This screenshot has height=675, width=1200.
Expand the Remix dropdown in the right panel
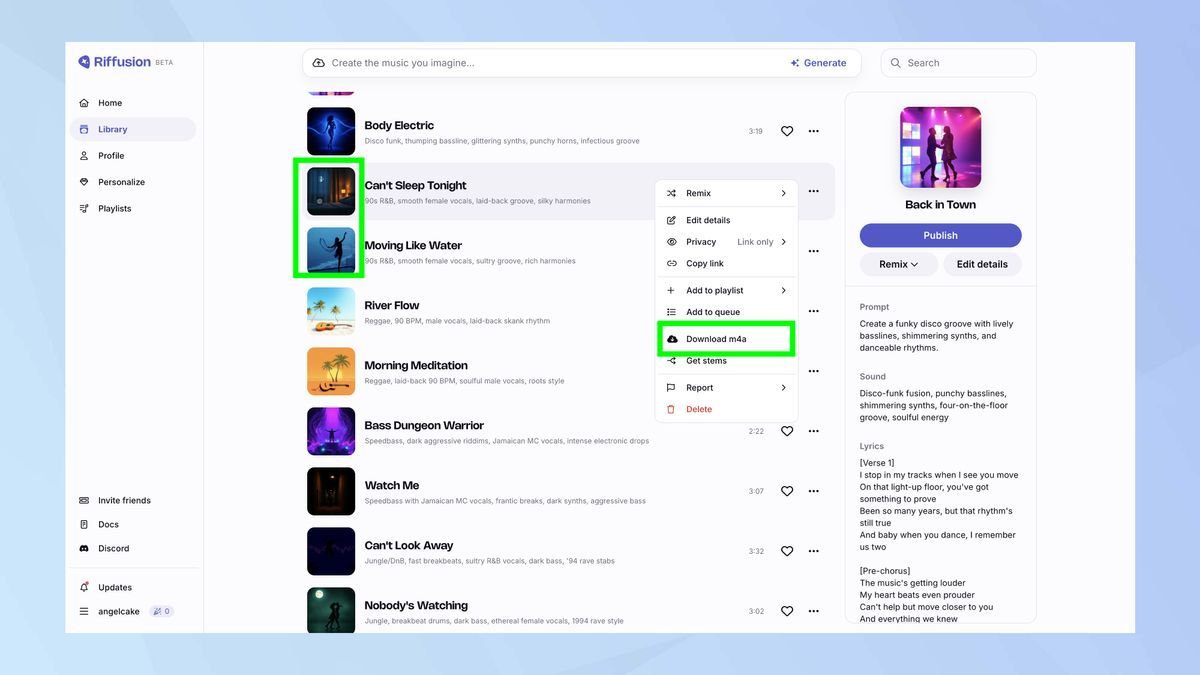[x=897, y=264]
